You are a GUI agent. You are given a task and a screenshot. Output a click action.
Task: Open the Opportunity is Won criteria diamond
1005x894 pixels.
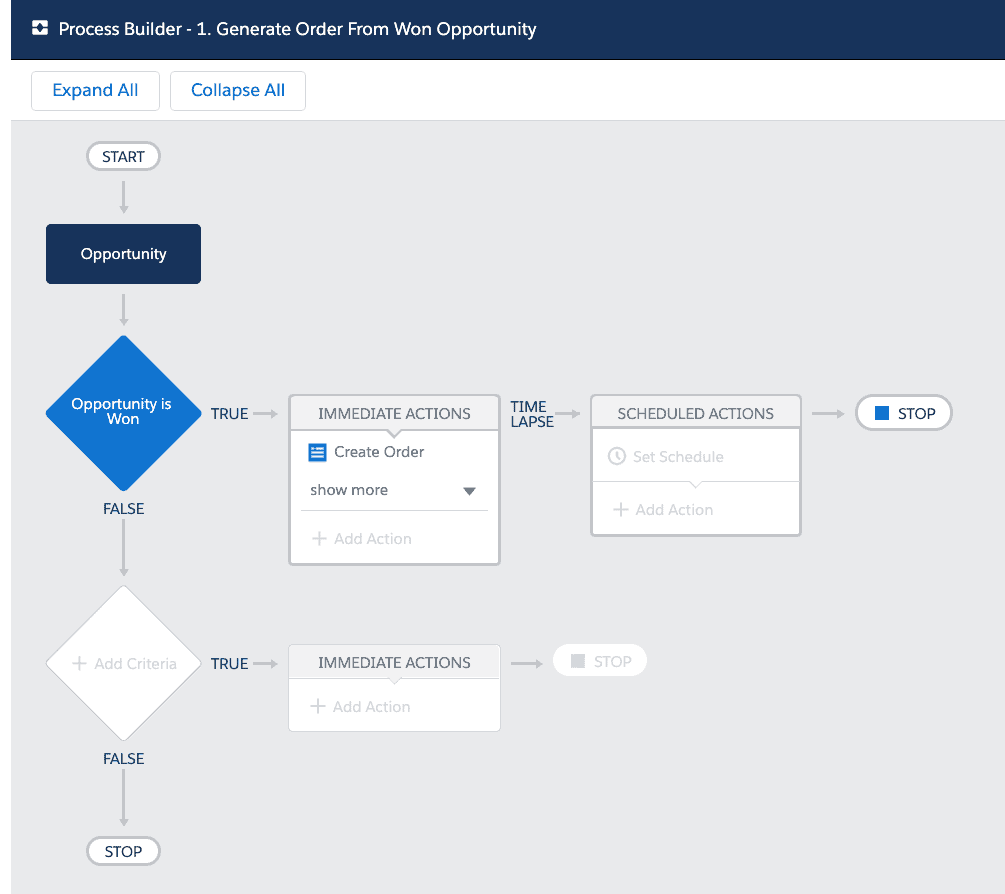(124, 413)
